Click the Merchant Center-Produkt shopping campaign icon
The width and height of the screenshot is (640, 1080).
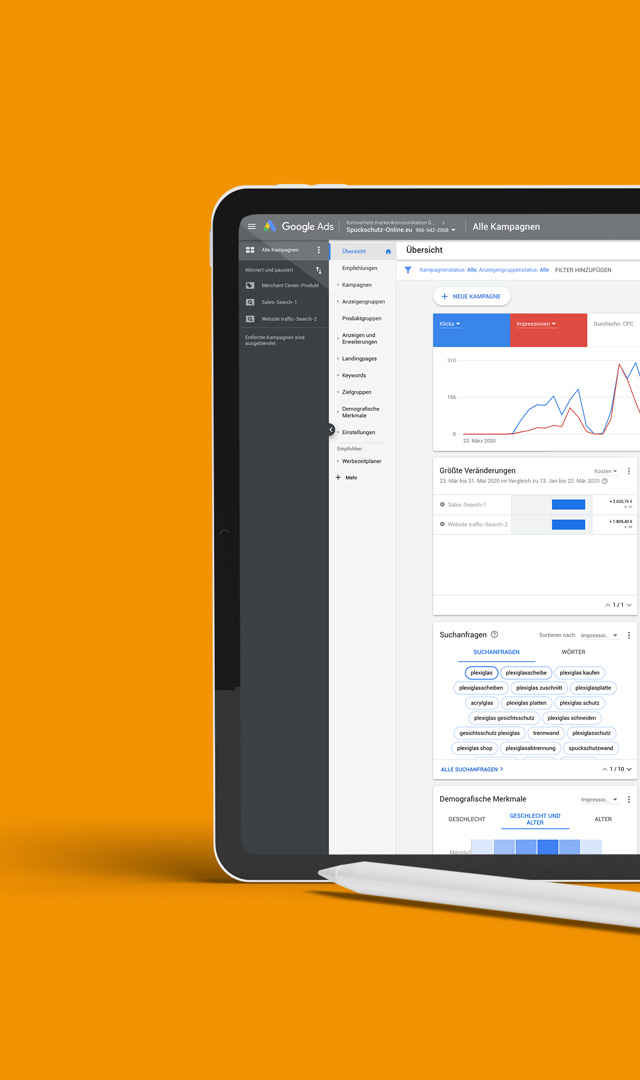click(x=250, y=285)
